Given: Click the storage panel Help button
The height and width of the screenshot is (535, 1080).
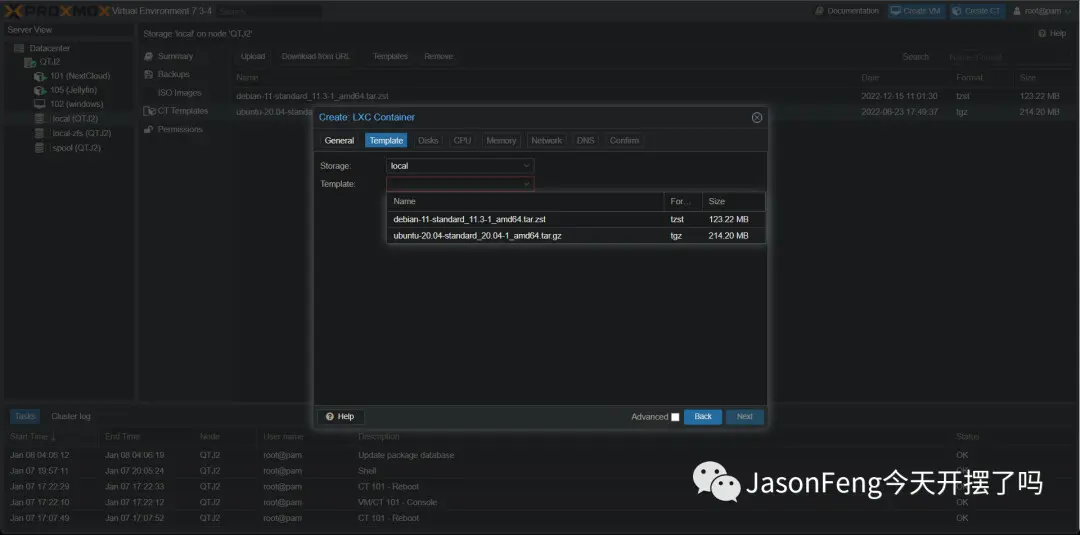Looking at the screenshot, I should pos(1052,34).
